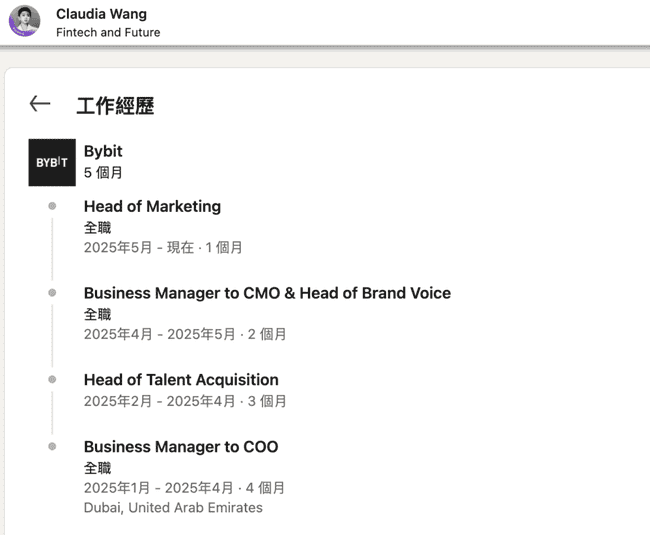Open the Bybit company logo
This screenshot has height=535, width=650.
click(x=52, y=162)
